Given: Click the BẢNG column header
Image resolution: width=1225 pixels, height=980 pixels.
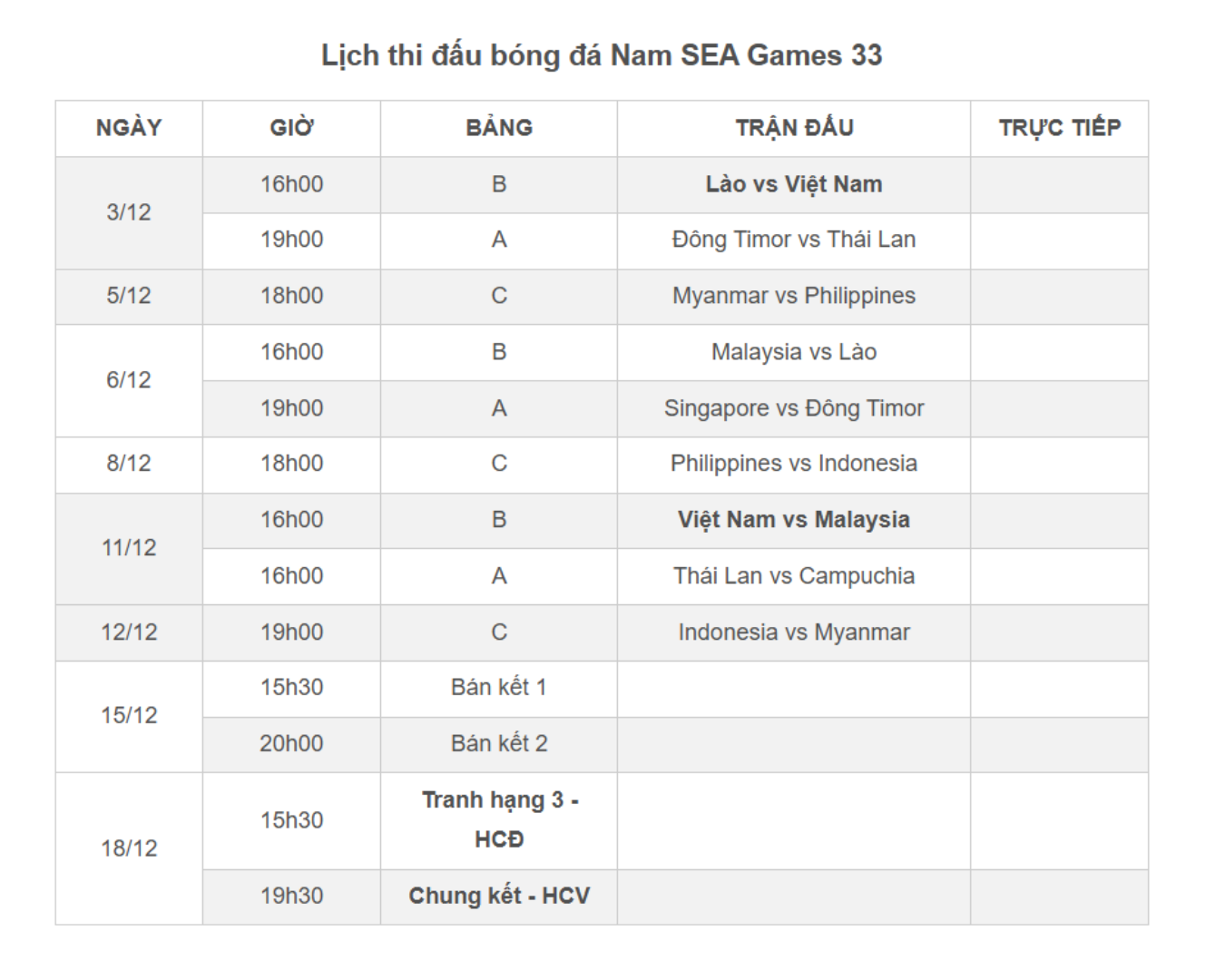Looking at the screenshot, I should (499, 128).
